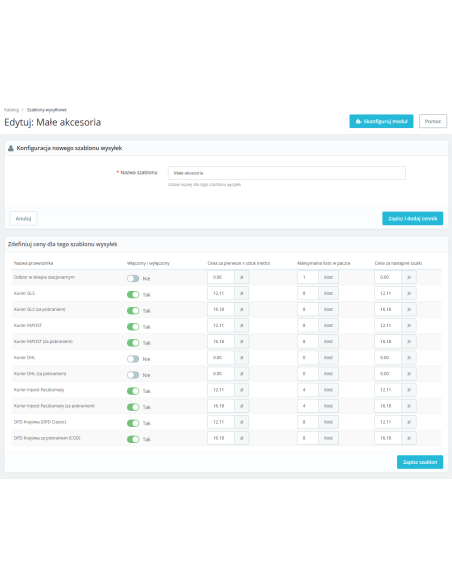
Task: Open Szablony wysyłkowe breadcrumb link
Action: tap(47, 110)
